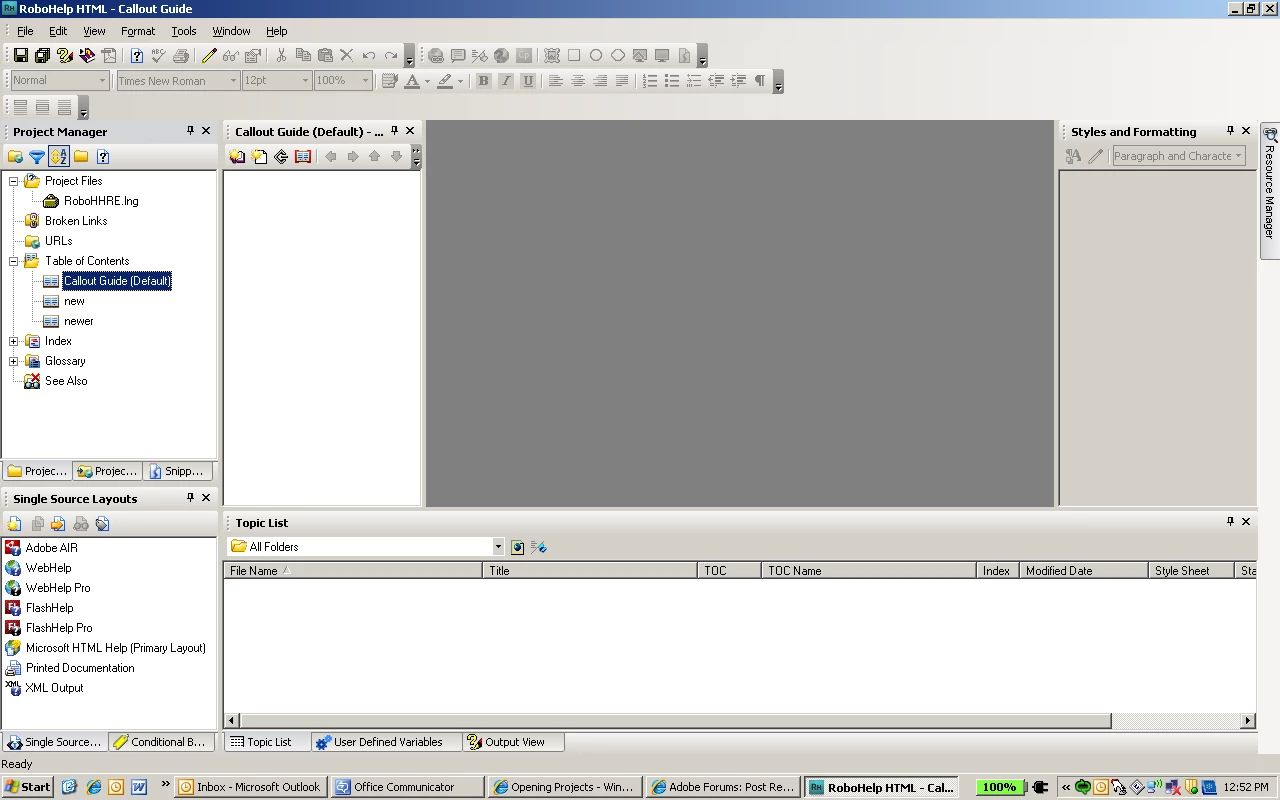Switch to Inbox - Microsoft Outlook taskbar button
Screen dimensions: 1280x800
[x=250, y=787]
